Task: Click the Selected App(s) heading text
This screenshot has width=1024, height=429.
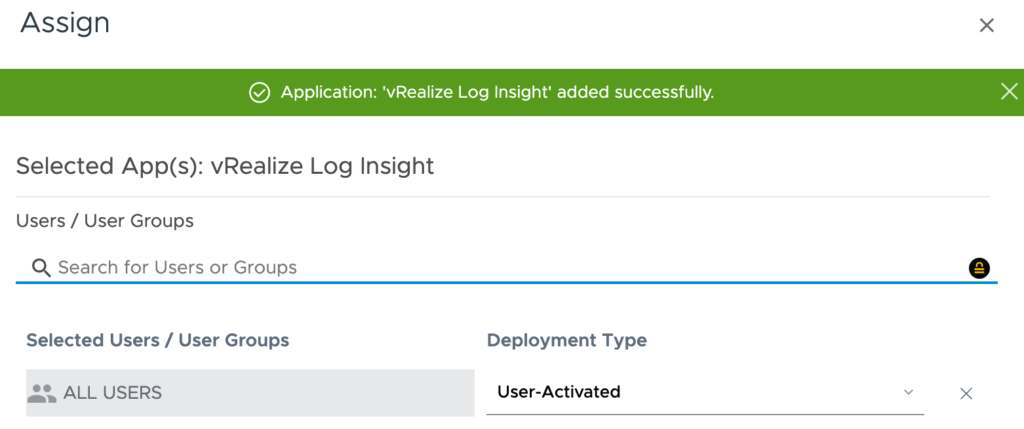Action: click(x=110, y=166)
